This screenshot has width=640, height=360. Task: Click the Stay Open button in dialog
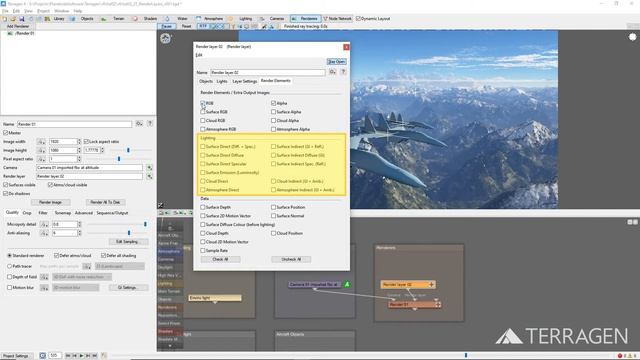[x=336, y=62]
